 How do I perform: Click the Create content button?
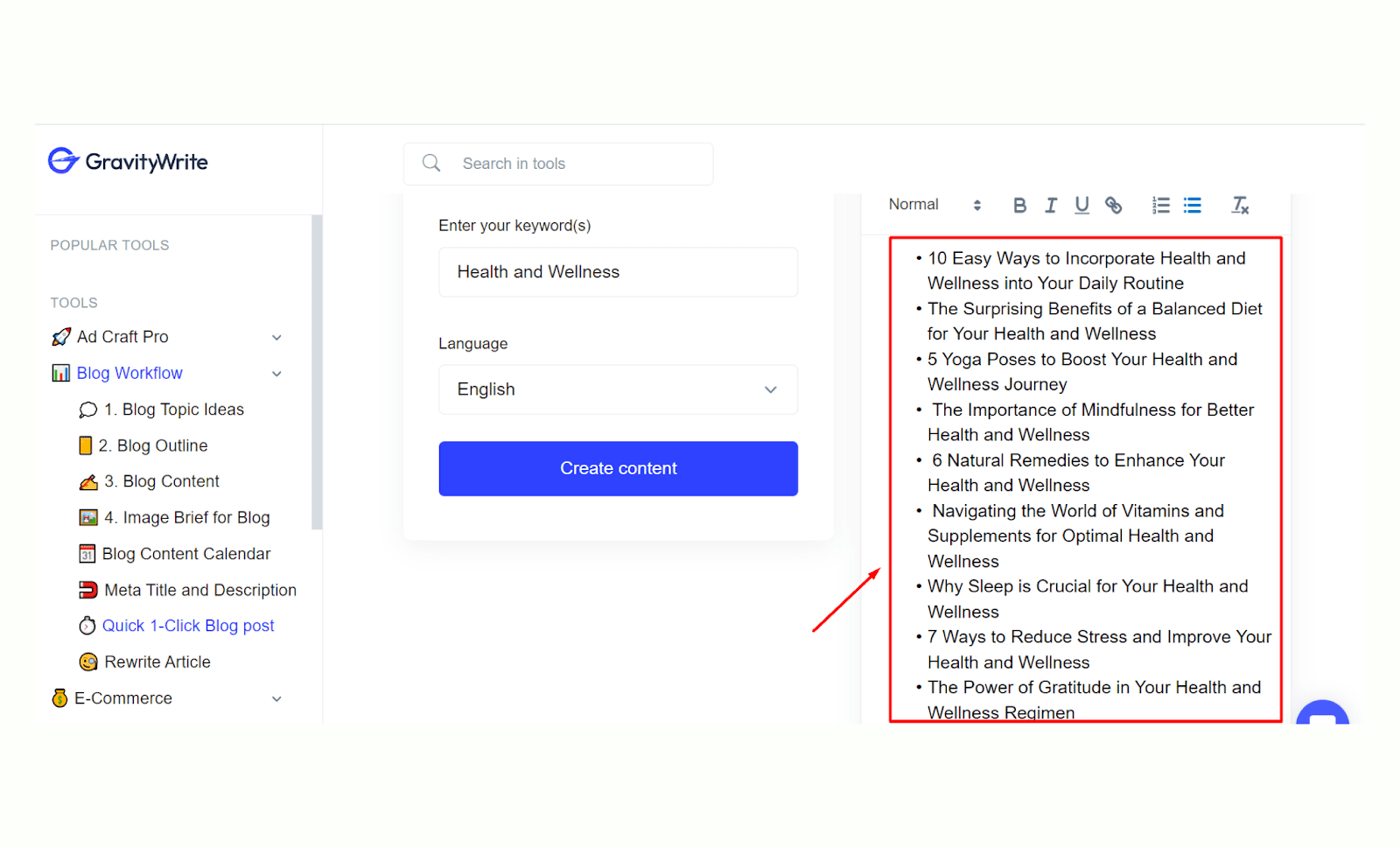click(618, 468)
